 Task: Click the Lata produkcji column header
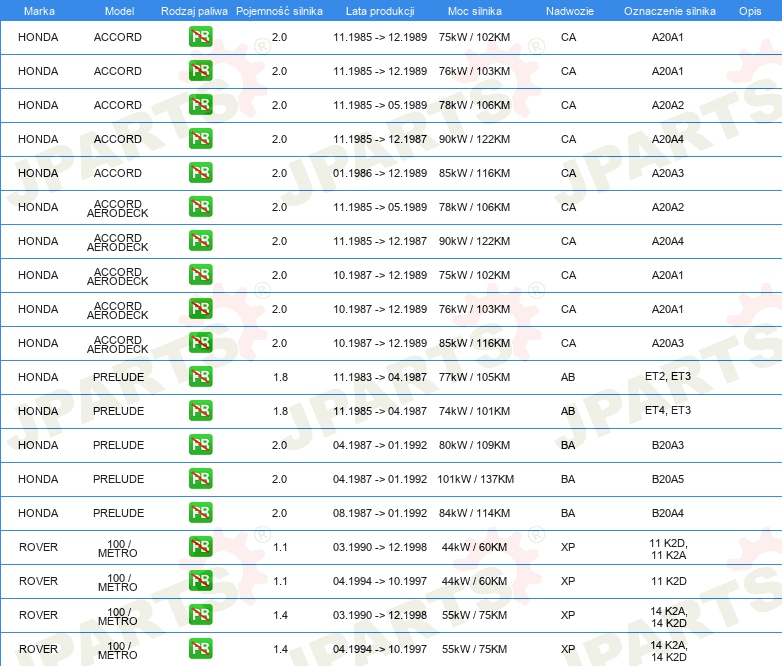(x=380, y=11)
